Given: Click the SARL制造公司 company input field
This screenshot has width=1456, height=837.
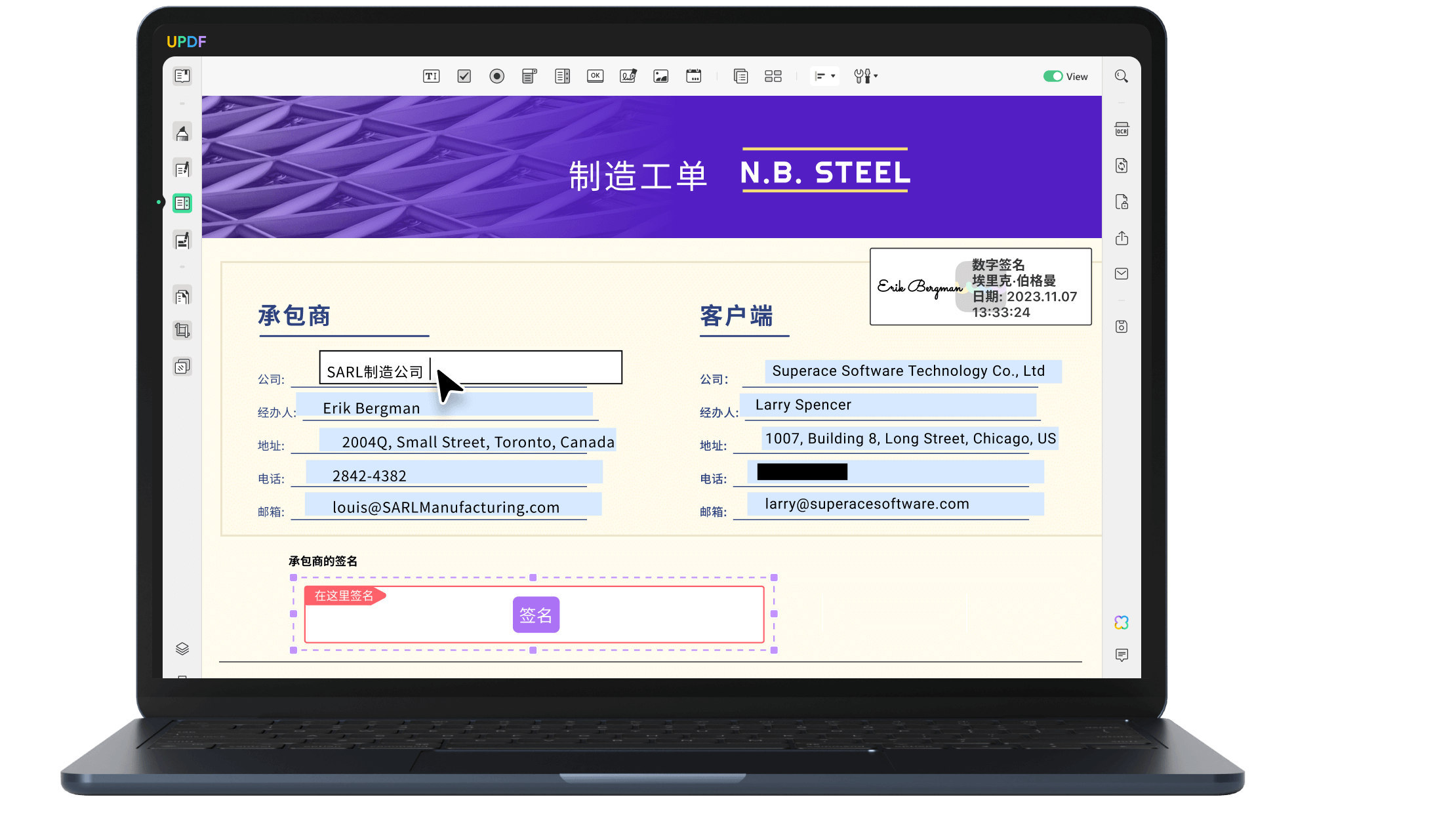Looking at the screenshot, I should pyautogui.click(x=470, y=367).
